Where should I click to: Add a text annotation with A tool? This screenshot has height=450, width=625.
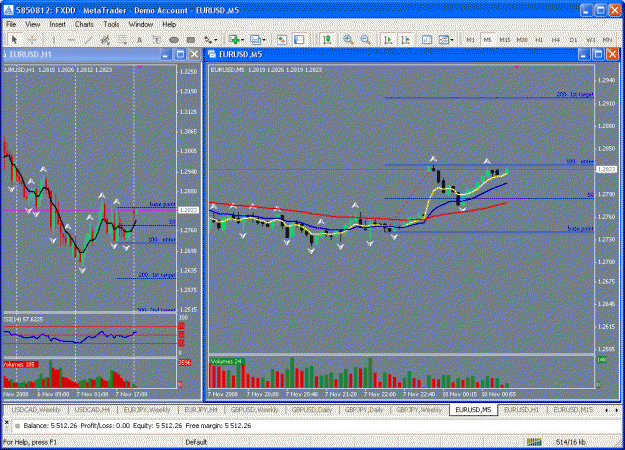click(139, 39)
